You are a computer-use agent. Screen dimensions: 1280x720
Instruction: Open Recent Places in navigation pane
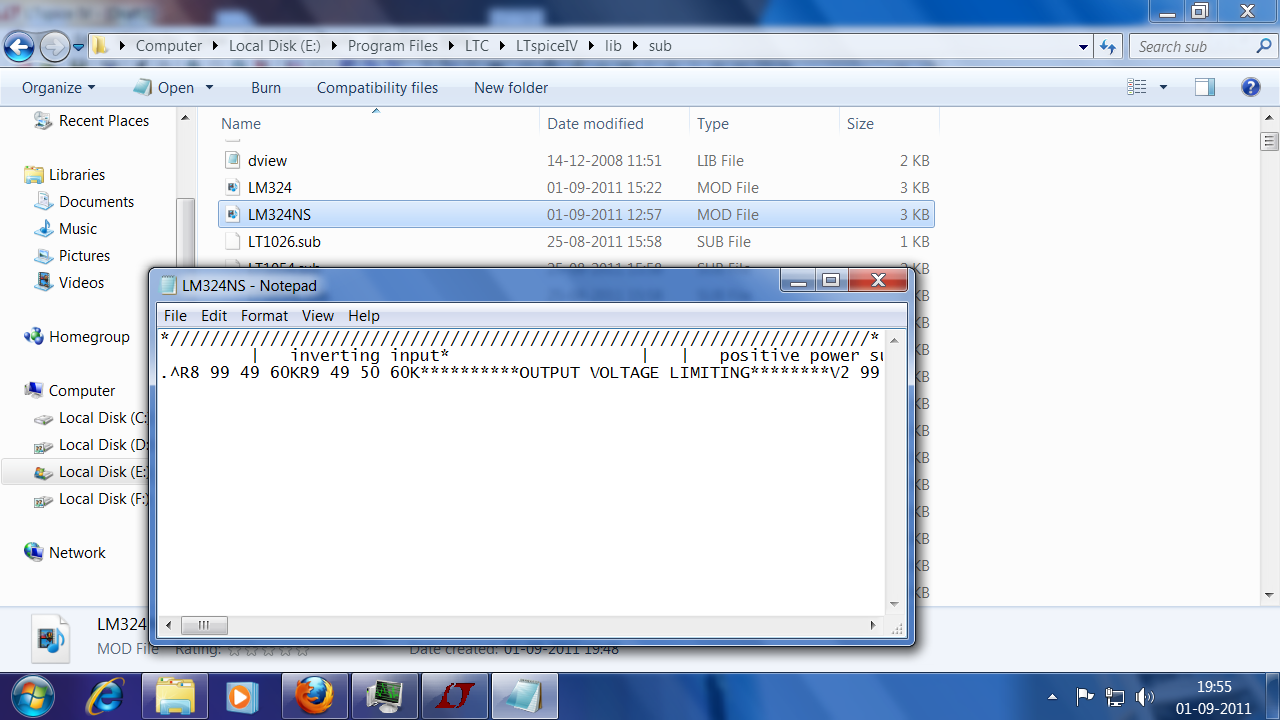coord(104,120)
